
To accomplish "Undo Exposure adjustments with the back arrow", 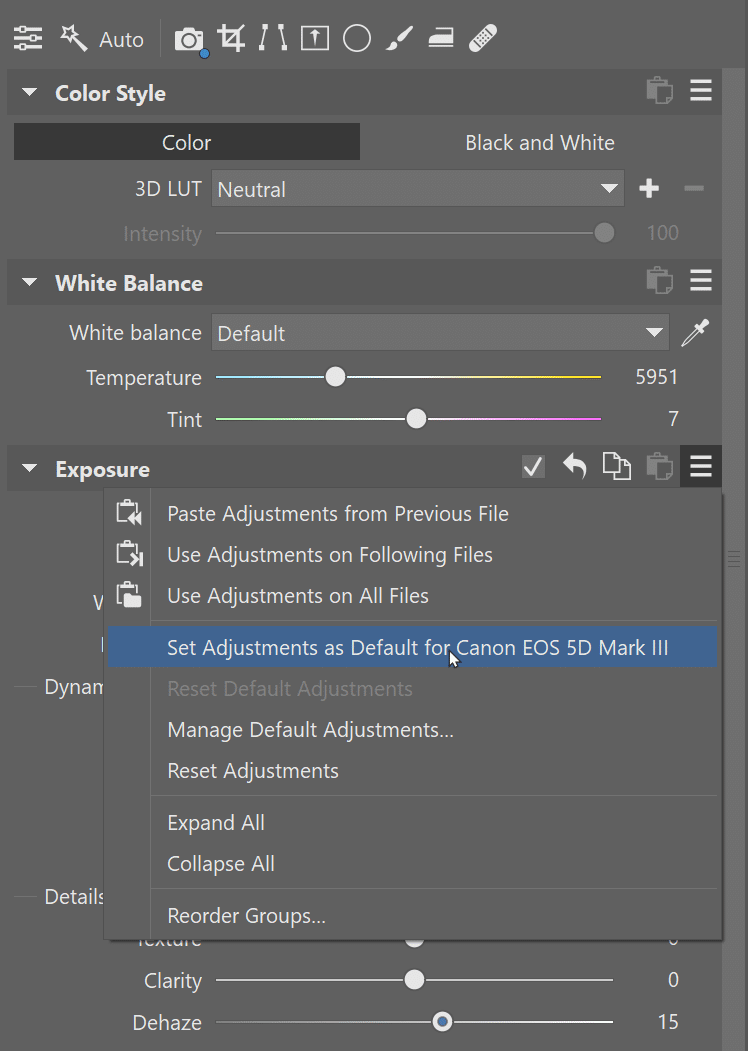I will coord(575,466).
